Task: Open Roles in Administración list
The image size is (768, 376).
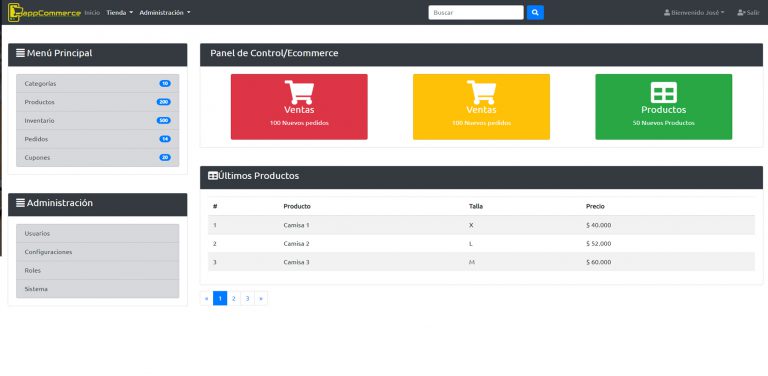Action: coord(97,270)
